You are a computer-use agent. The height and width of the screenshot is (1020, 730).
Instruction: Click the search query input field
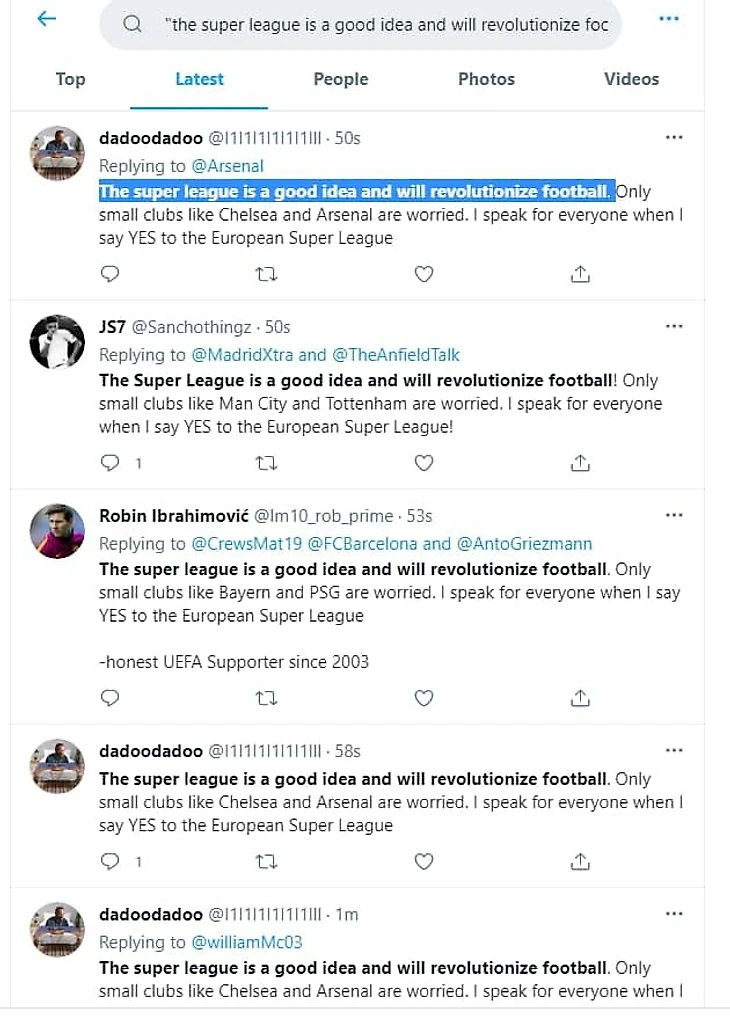390,25
